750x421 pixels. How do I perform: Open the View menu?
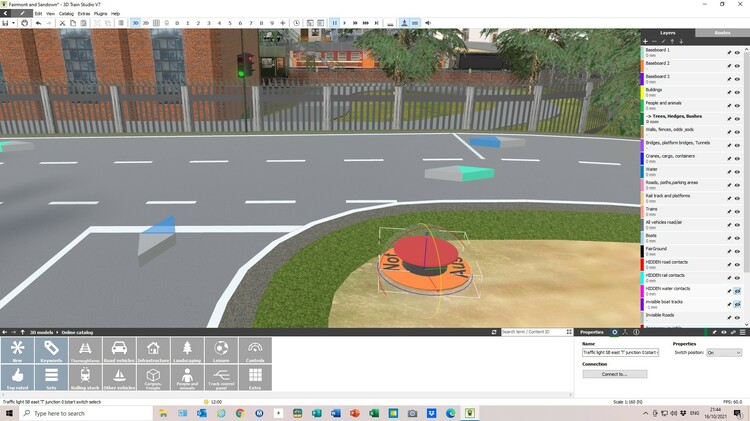50,14
